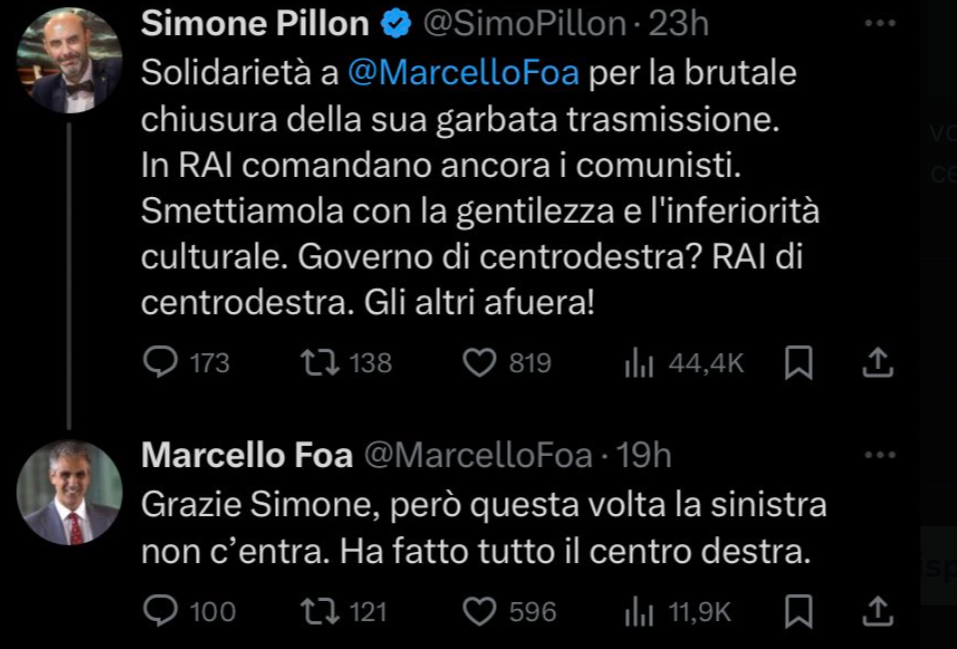Click Marcello Foa's profile picture
This screenshot has height=649, width=957.
(70, 493)
